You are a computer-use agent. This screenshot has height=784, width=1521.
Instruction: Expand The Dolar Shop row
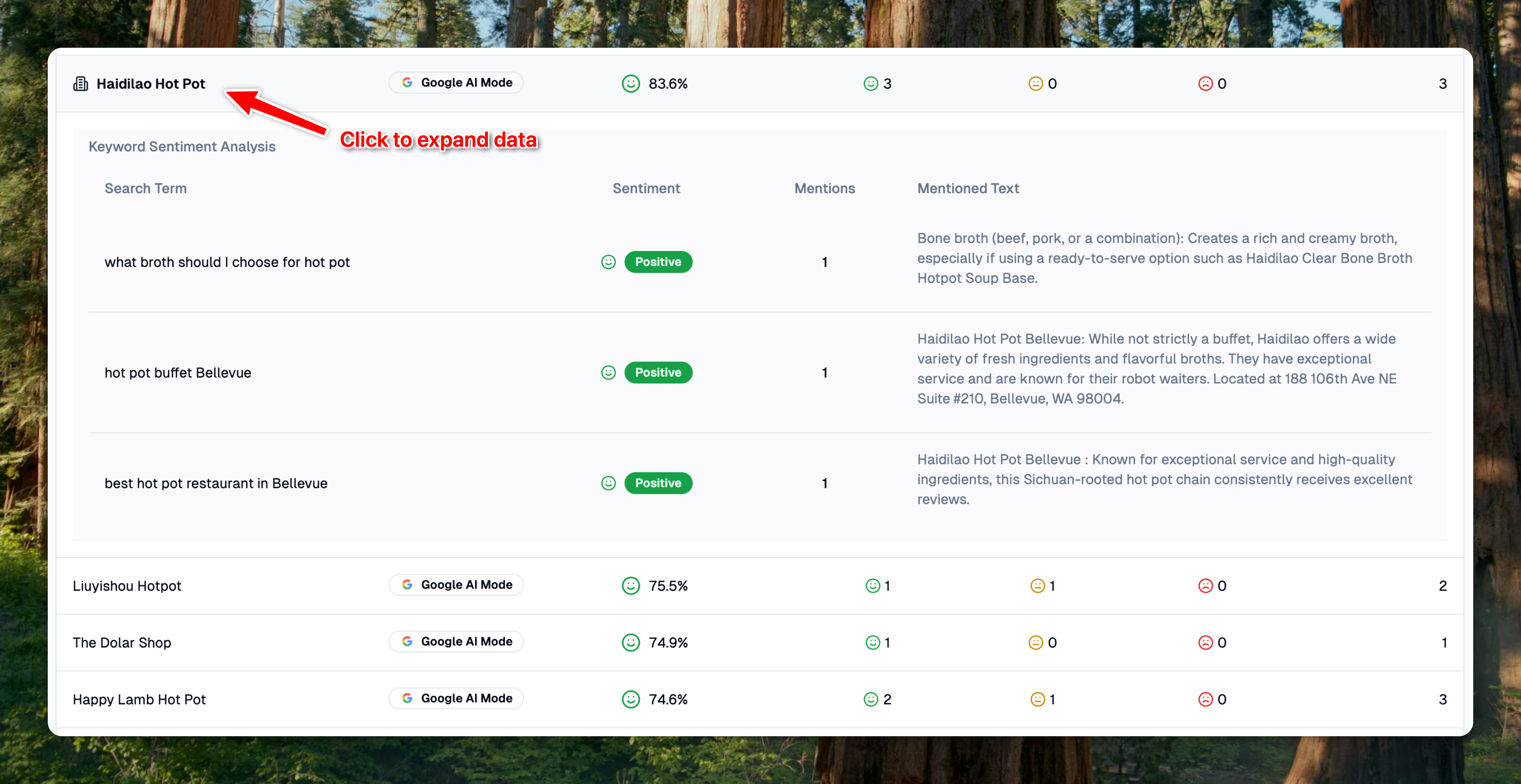[122, 642]
